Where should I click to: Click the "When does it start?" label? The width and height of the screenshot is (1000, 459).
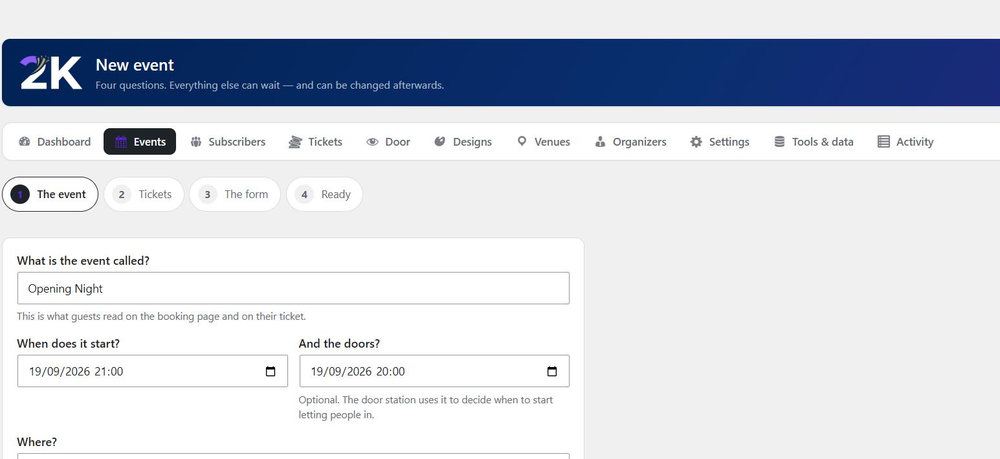[x=68, y=344]
